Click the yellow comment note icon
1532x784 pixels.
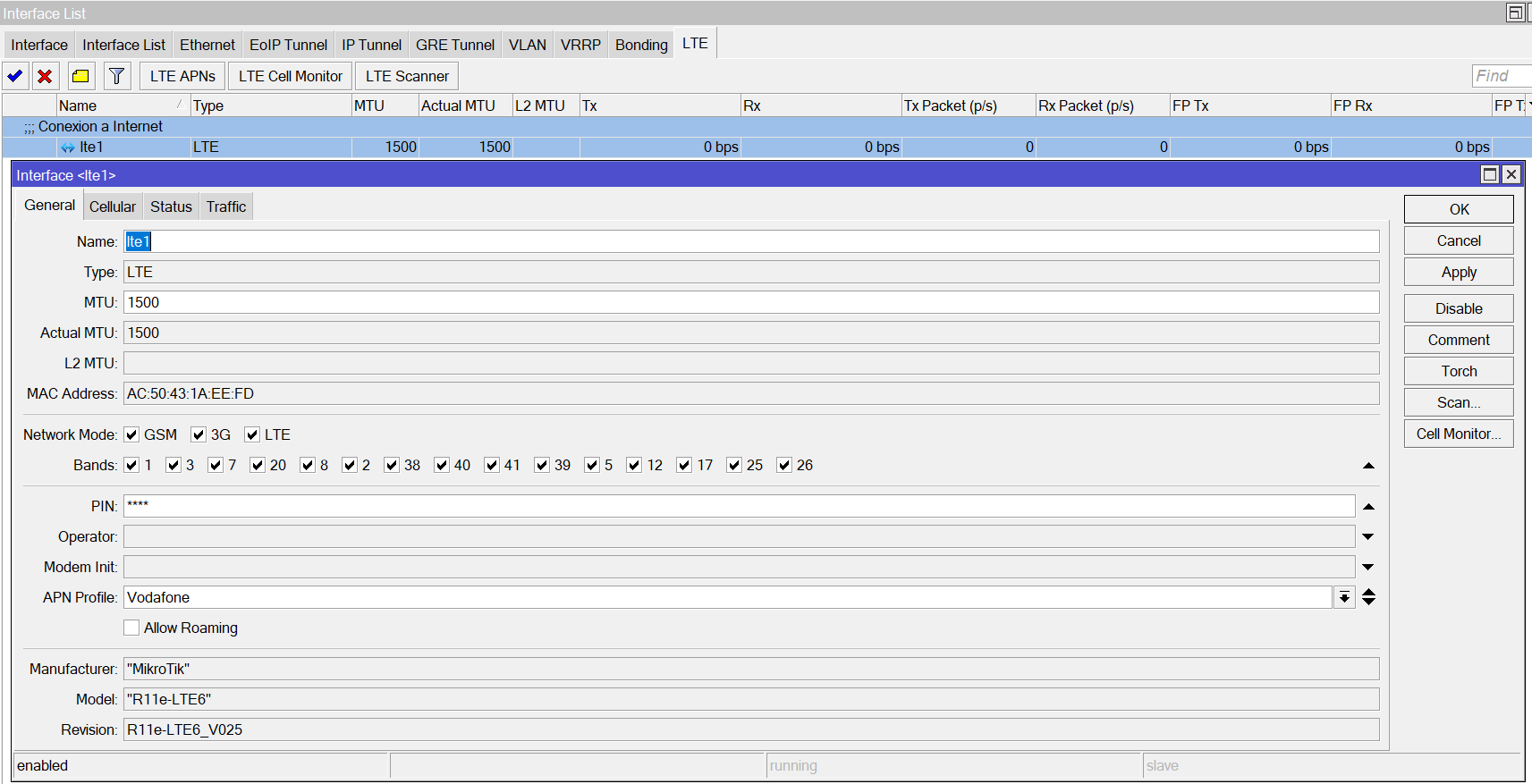80,76
